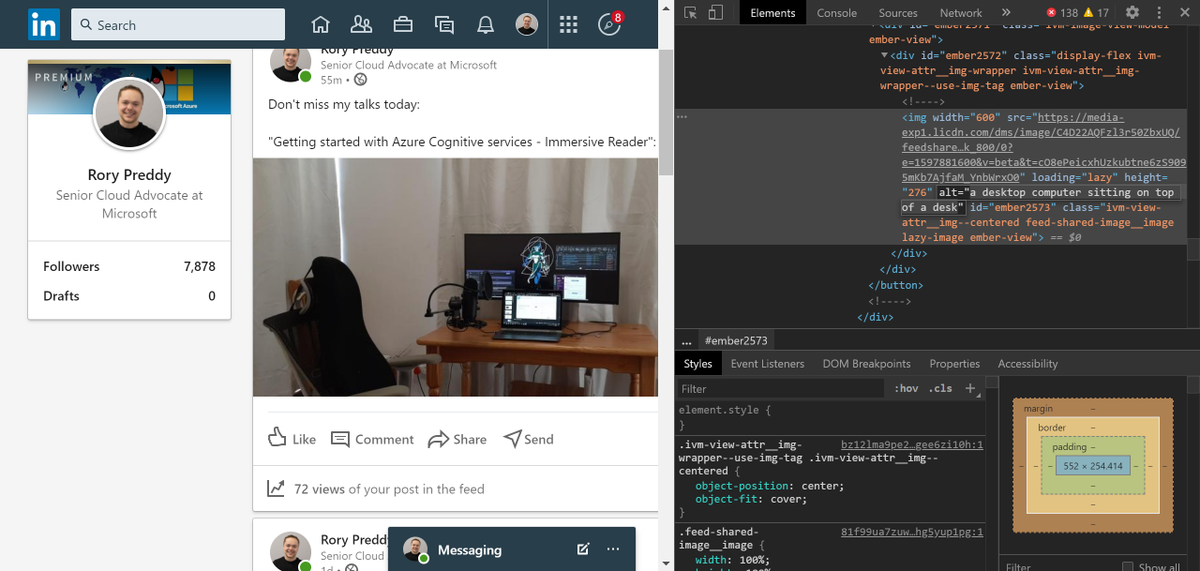Click the #ember2573 breadcrumb
1200x571 pixels.
point(736,342)
